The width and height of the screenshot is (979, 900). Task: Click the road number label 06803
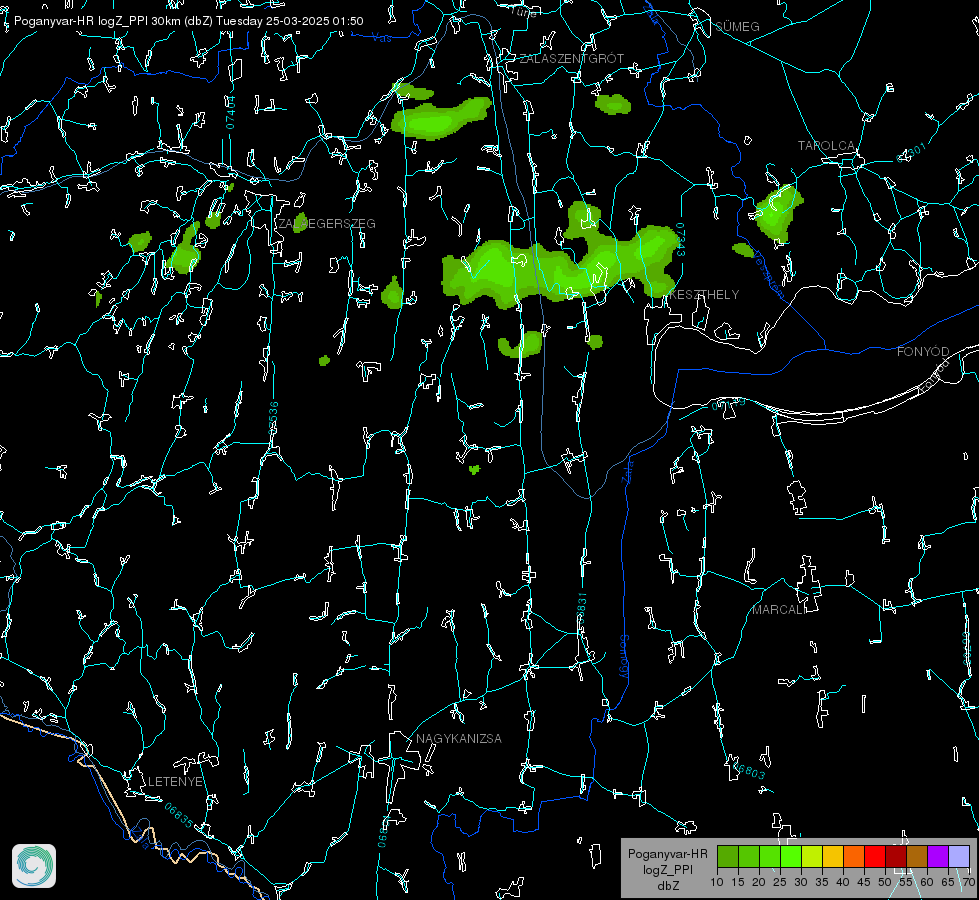click(x=750, y=771)
